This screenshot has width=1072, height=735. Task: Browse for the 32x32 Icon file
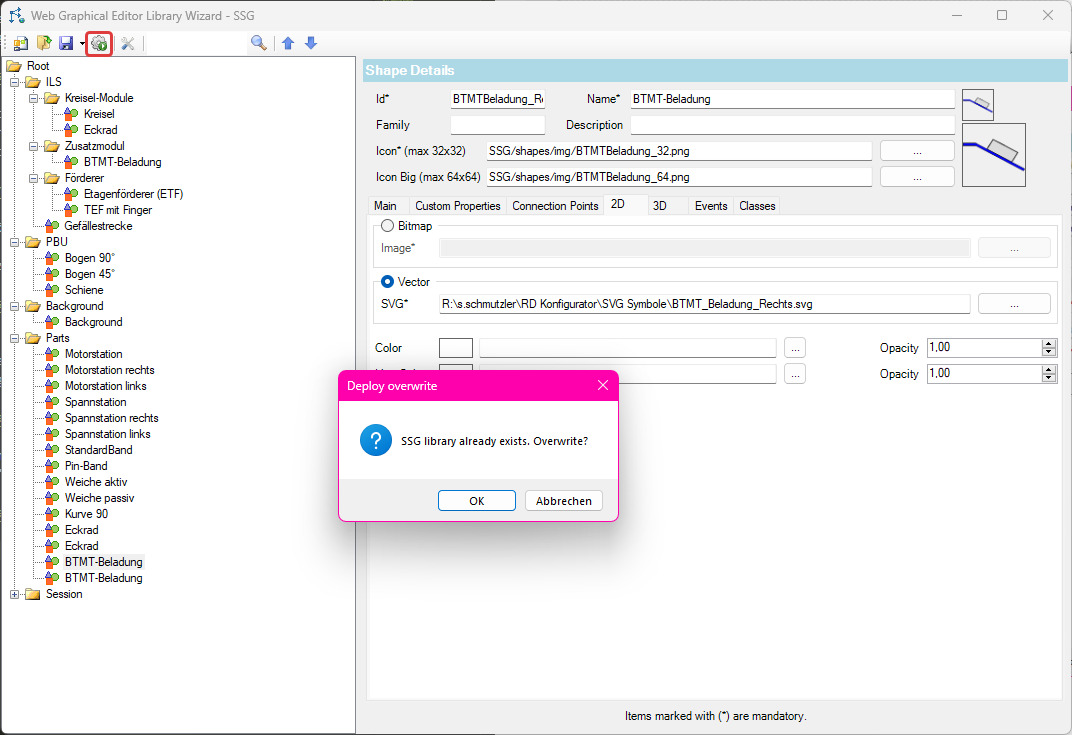coord(917,151)
